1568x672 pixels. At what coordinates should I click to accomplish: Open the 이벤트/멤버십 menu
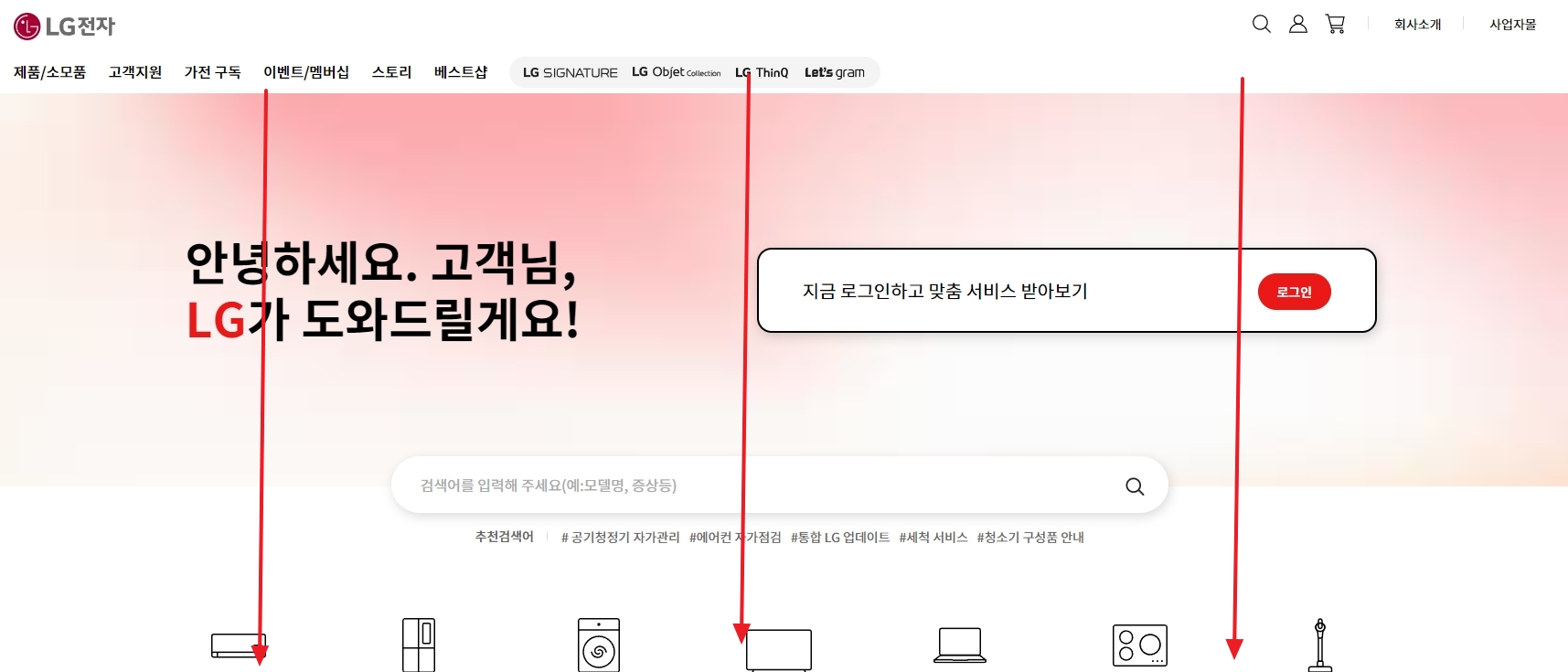pos(306,72)
